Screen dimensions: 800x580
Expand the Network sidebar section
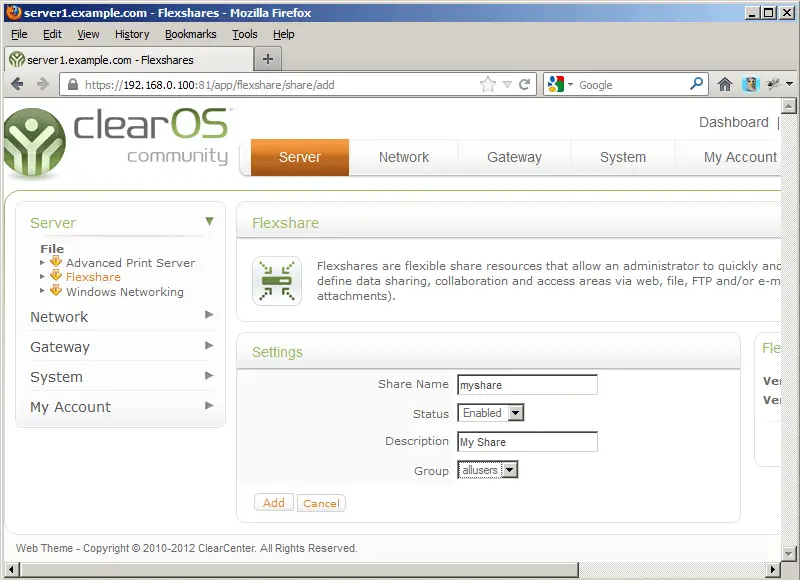pyautogui.click(x=209, y=315)
